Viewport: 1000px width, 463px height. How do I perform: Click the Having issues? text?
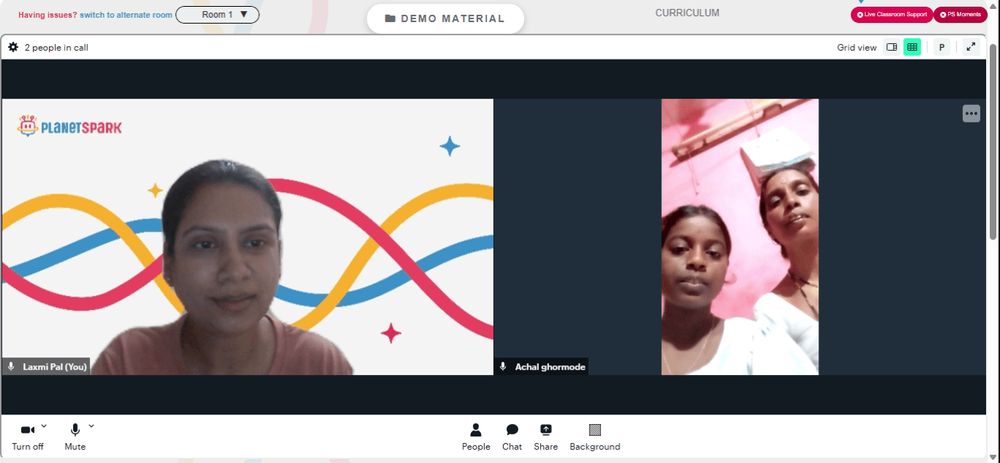click(x=48, y=15)
